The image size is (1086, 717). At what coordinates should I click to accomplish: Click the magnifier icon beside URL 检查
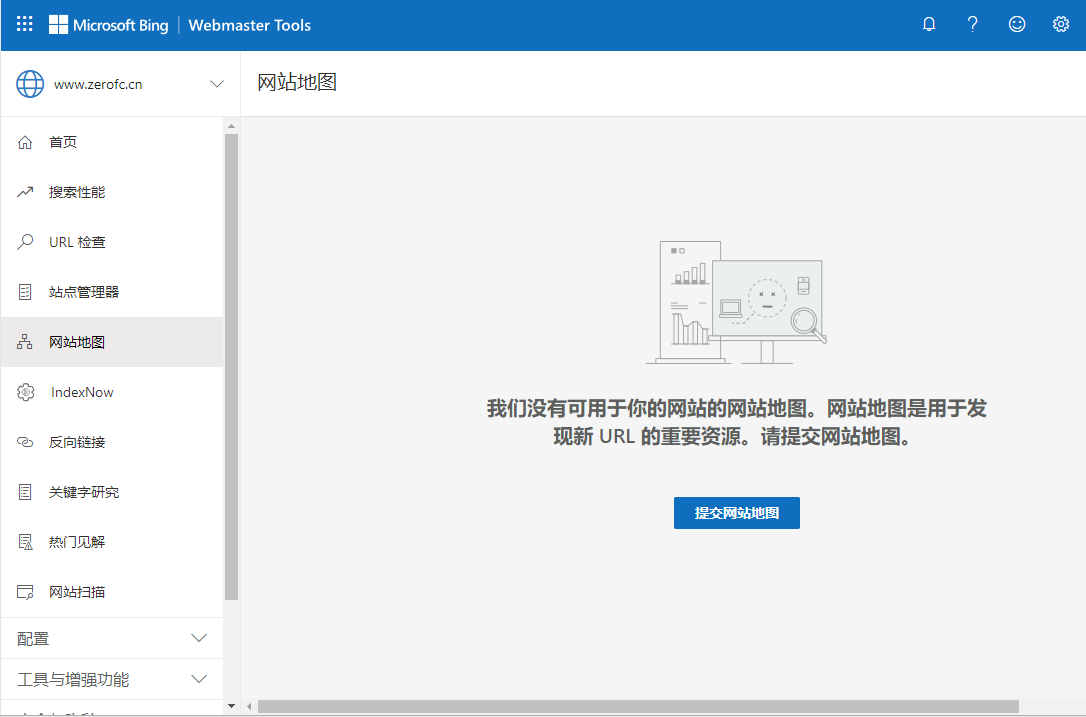(x=25, y=242)
